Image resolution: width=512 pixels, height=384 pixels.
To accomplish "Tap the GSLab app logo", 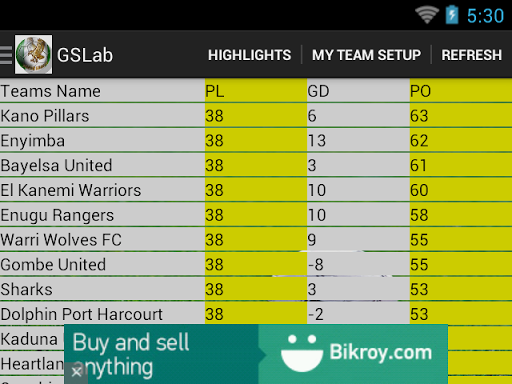I will (x=33, y=55).
